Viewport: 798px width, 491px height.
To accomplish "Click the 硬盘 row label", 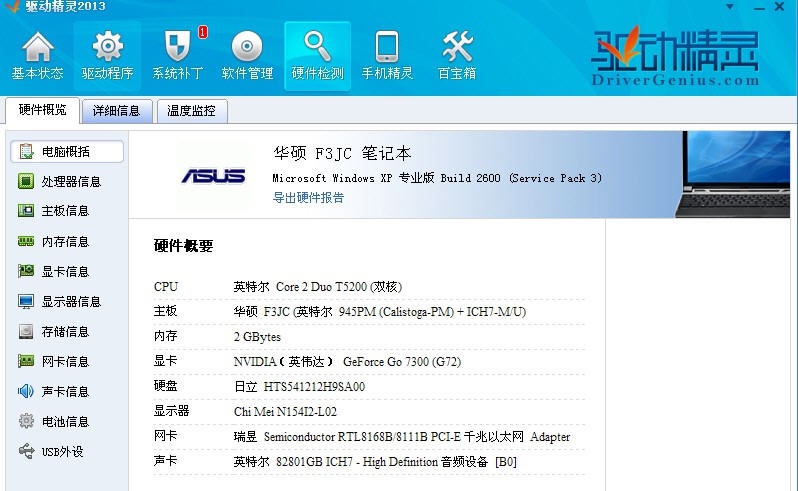I will click(x=165, y=386).
